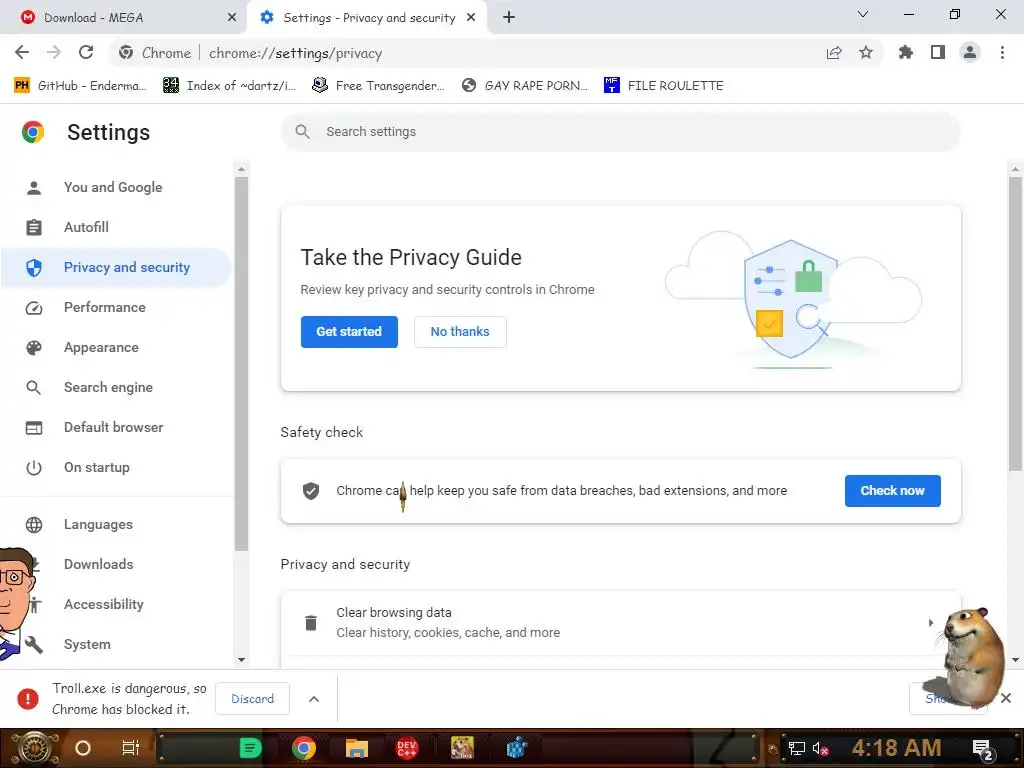Open Downloads settings
The width and height of the screenshot is (1024, 768).
point(99,564)
